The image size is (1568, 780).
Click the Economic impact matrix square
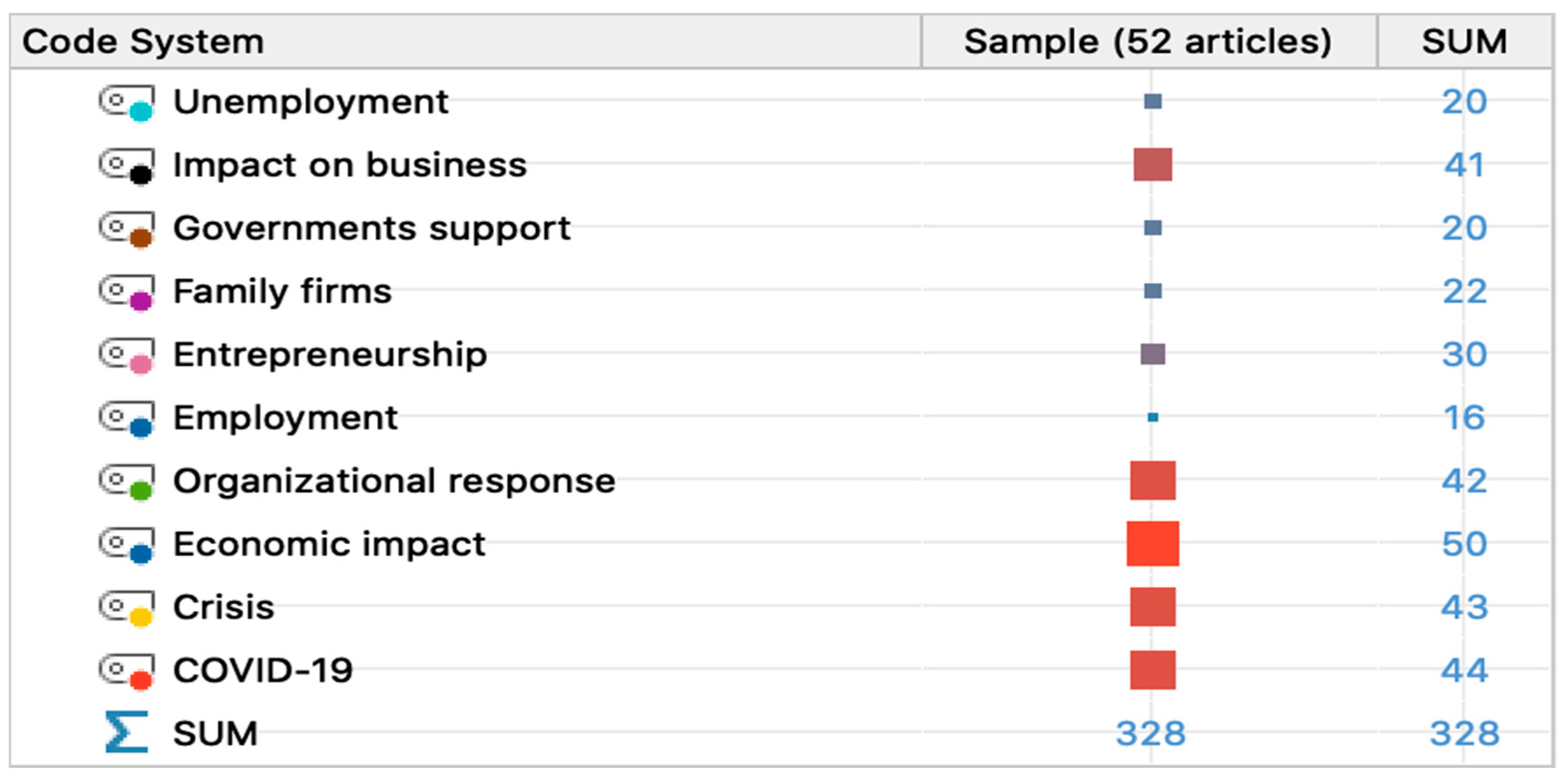point(1152,544)
